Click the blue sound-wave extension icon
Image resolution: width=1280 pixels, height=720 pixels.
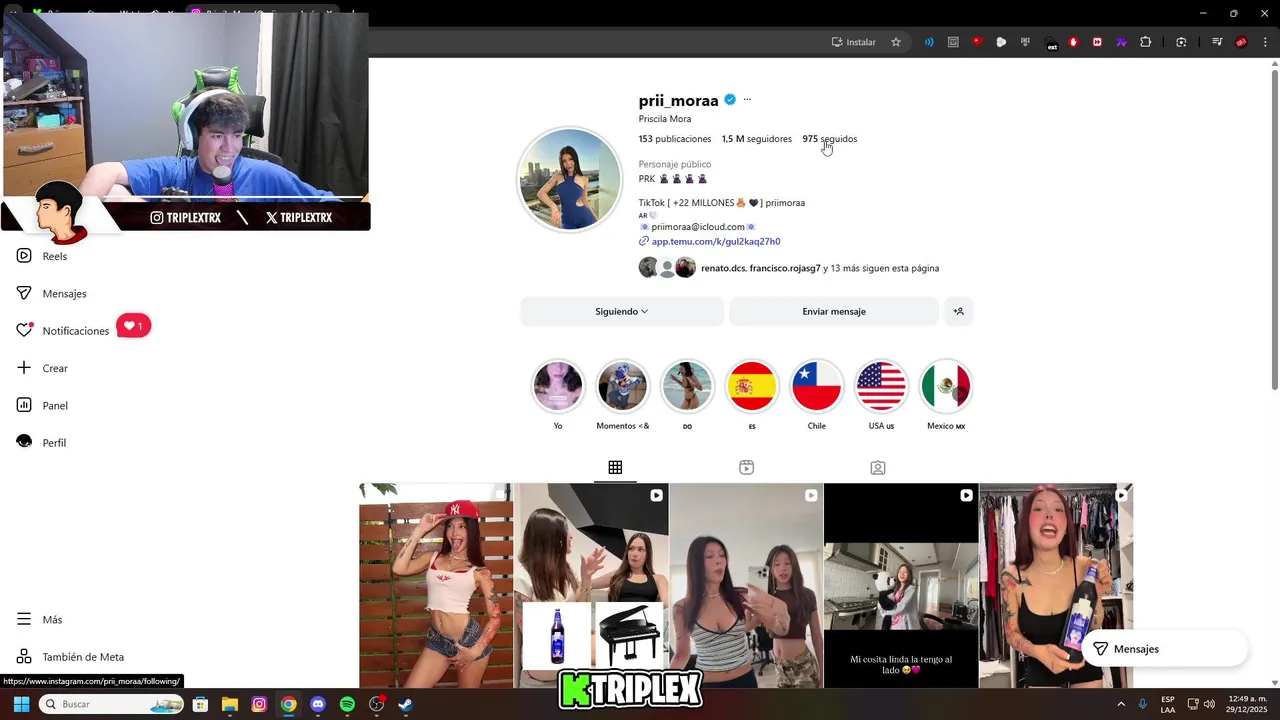pyautogui.click(x=929, y=42)
